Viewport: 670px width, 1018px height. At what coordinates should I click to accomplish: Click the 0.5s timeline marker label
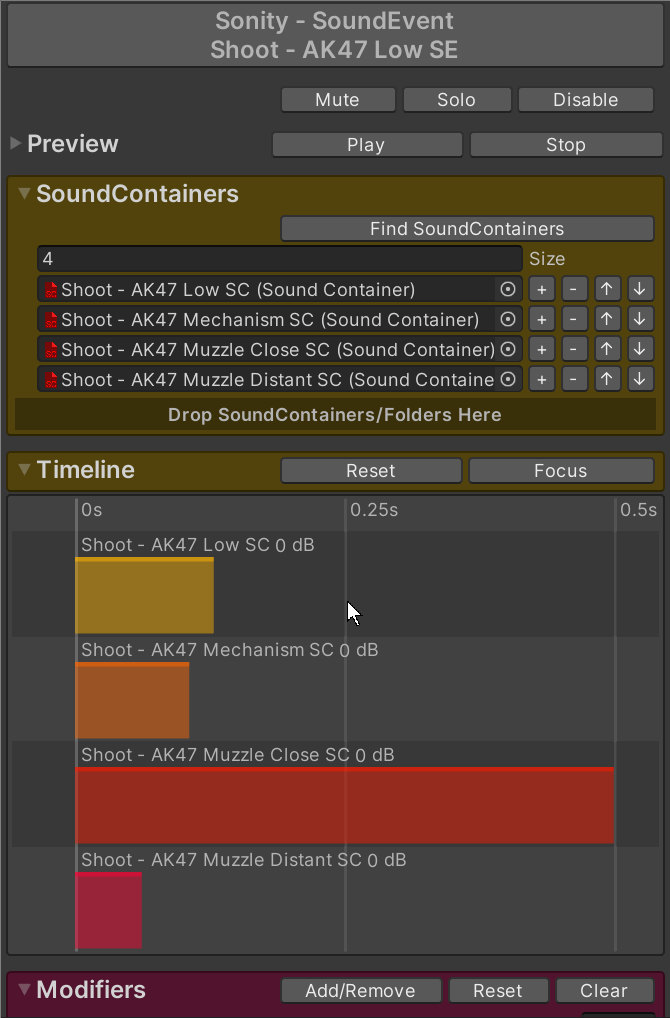[x=638, y=510]
